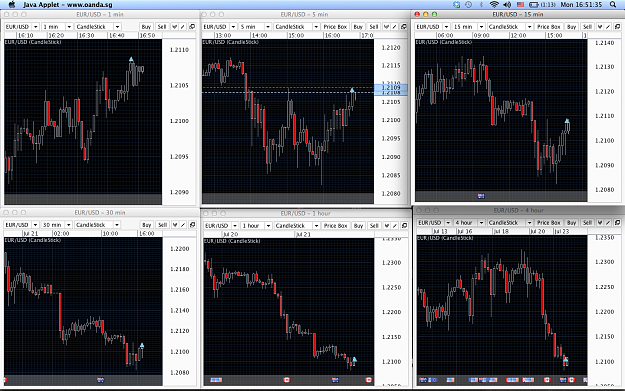
Task: Open CandleStick chart type dropdown in 1 min window
Action: pos(98,27)
